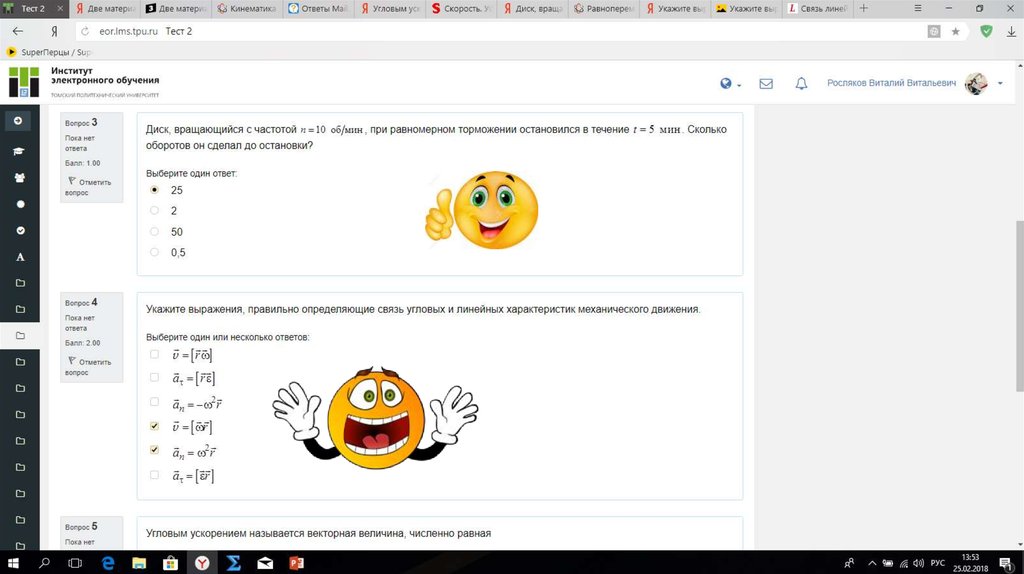The width and height of the screenshot is (1024, 574).
Task: Open Windows taskbar search
Action: tap(44, 563)
